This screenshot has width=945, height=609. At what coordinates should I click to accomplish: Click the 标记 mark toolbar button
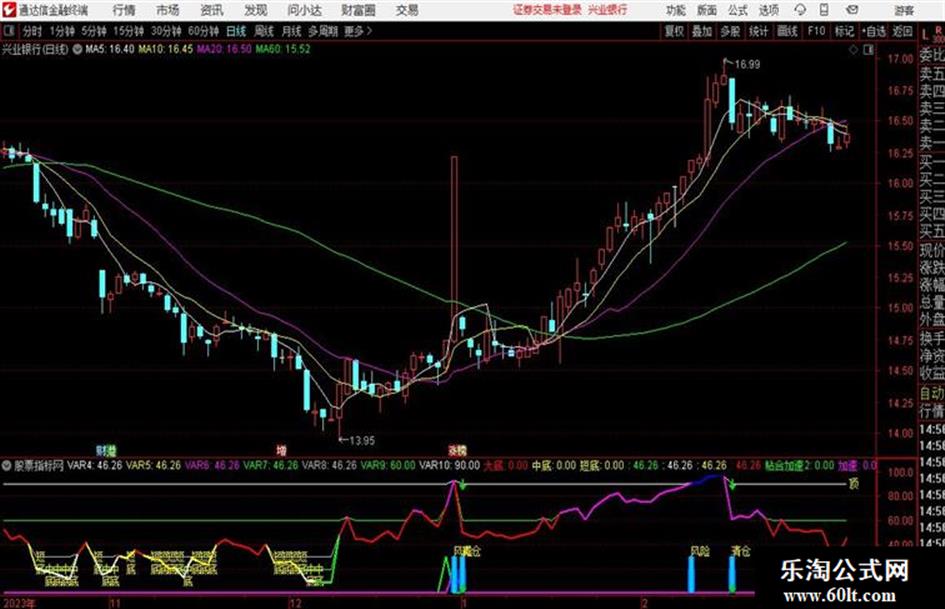pos(844,31)
